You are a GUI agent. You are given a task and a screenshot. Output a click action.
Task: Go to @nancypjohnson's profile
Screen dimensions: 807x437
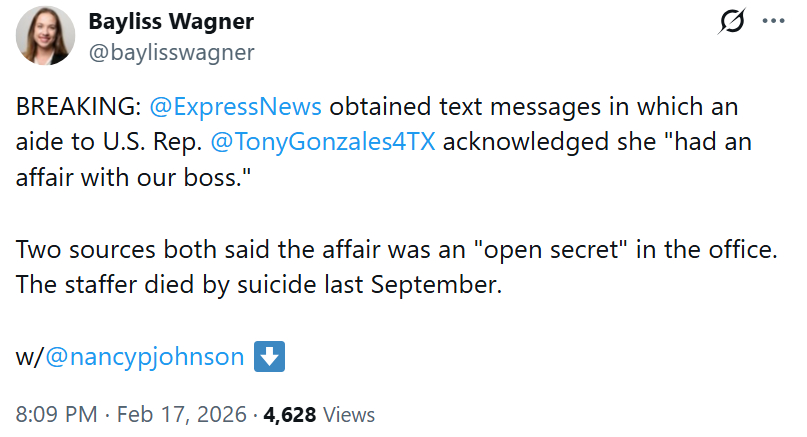(144, 357)
